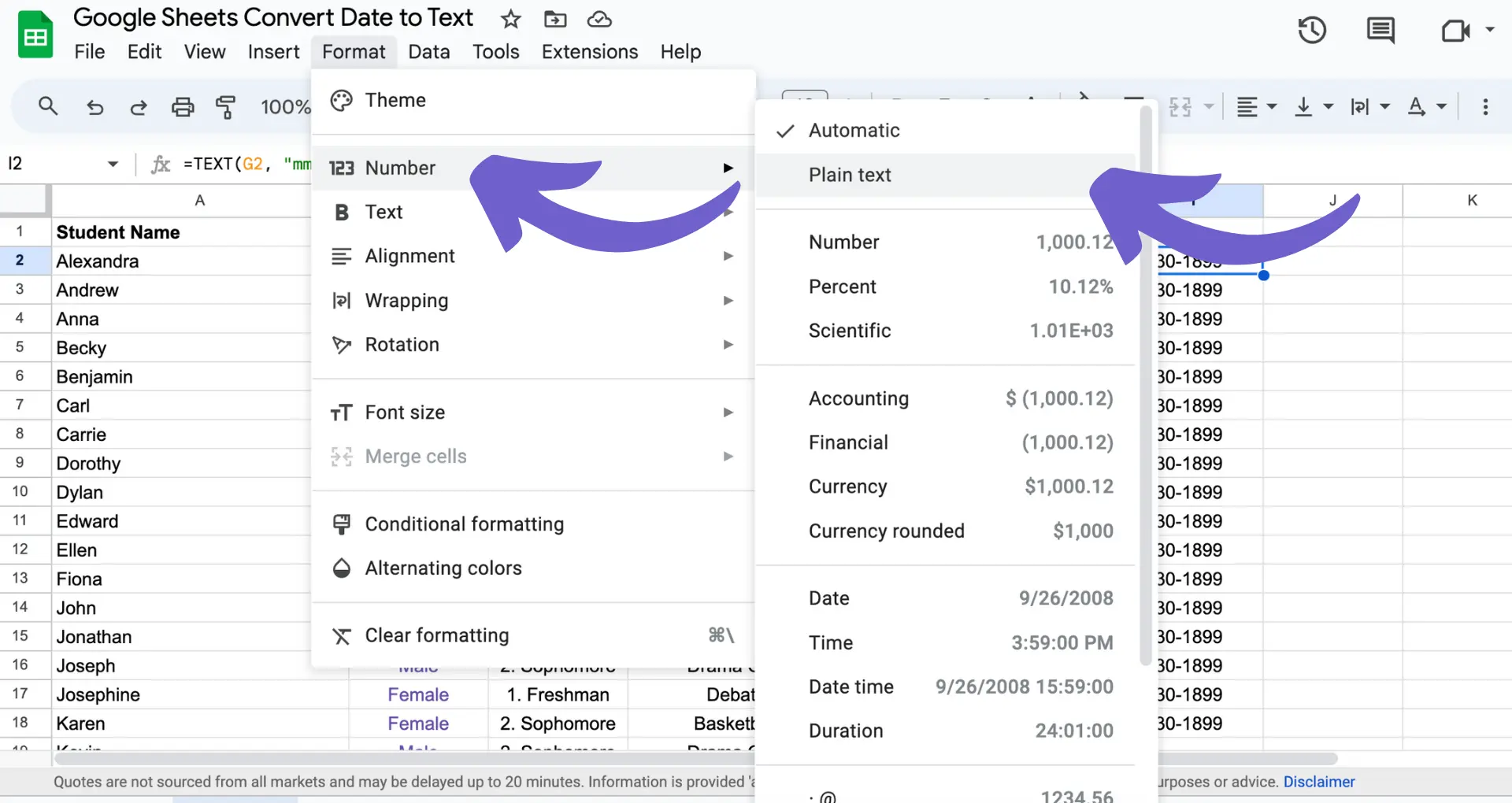The height and width of the screenshot is (803, 1512).
Task: Click the merge cells toolbar icon
Action: pyautogui.click(x=1180, y=107)
